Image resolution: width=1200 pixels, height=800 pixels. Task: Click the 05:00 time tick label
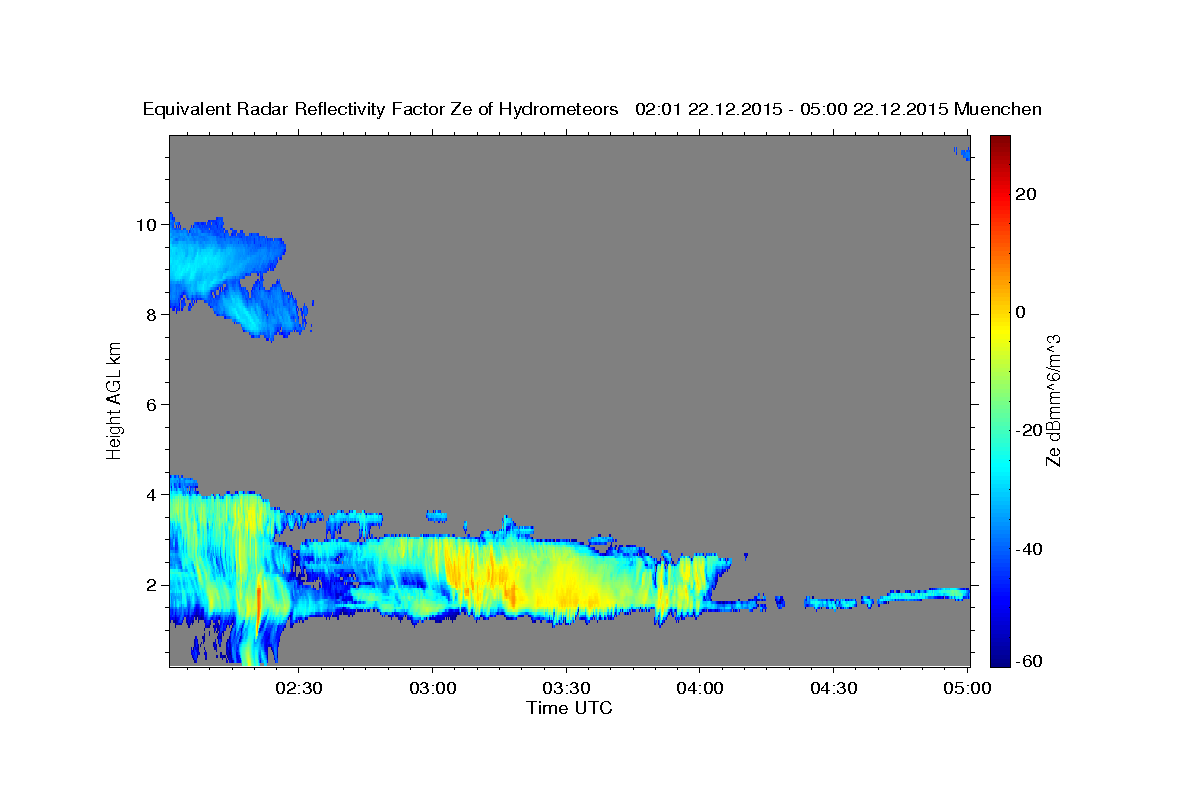pyautogui.click(x=966, y=688)
